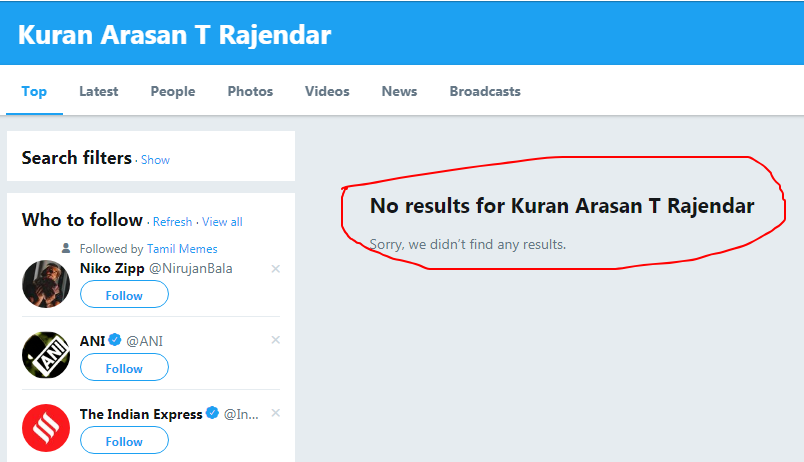Click ANI verified badge

(115, 339)
